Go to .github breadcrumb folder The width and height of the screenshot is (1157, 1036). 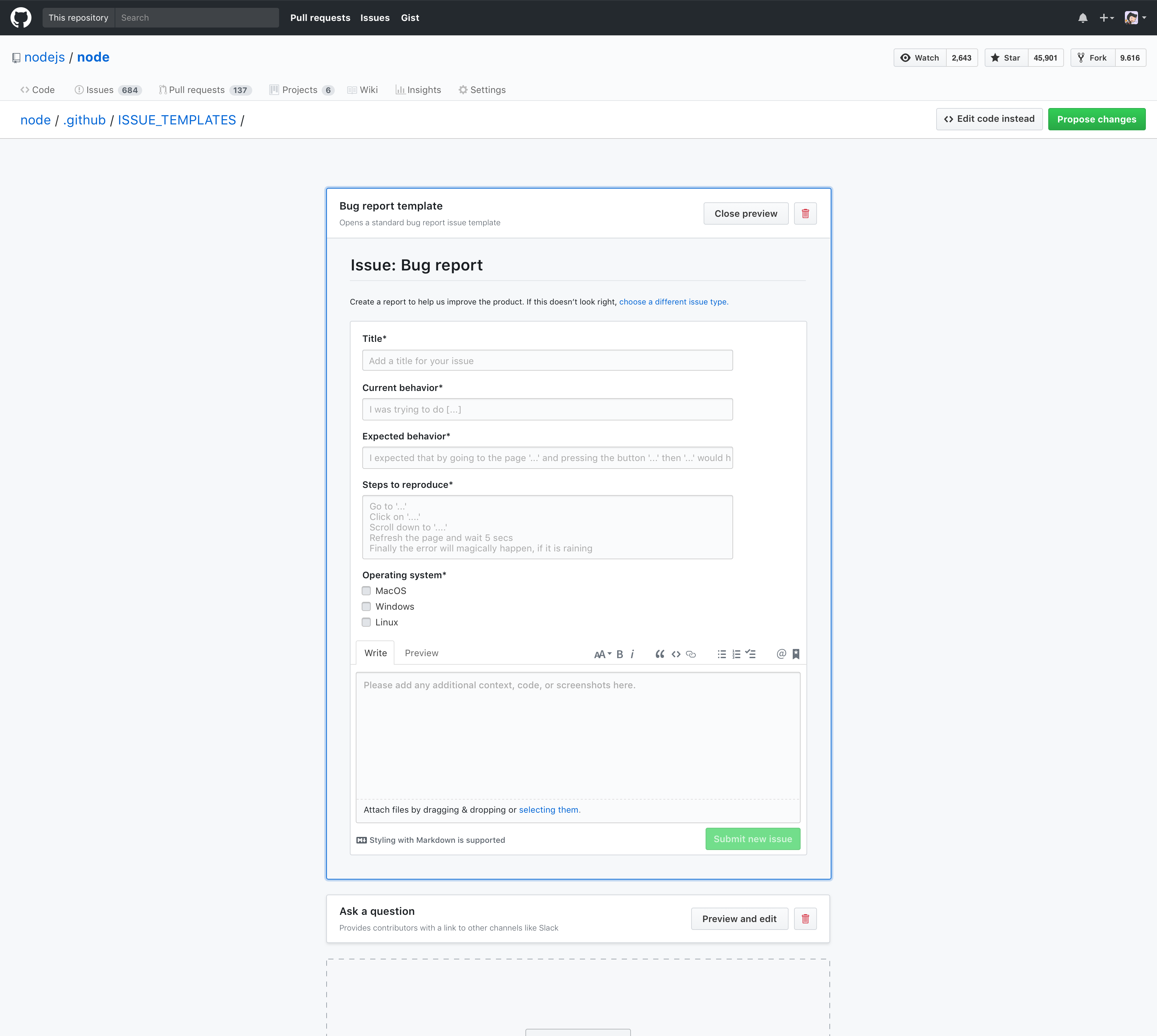(84, 120)
